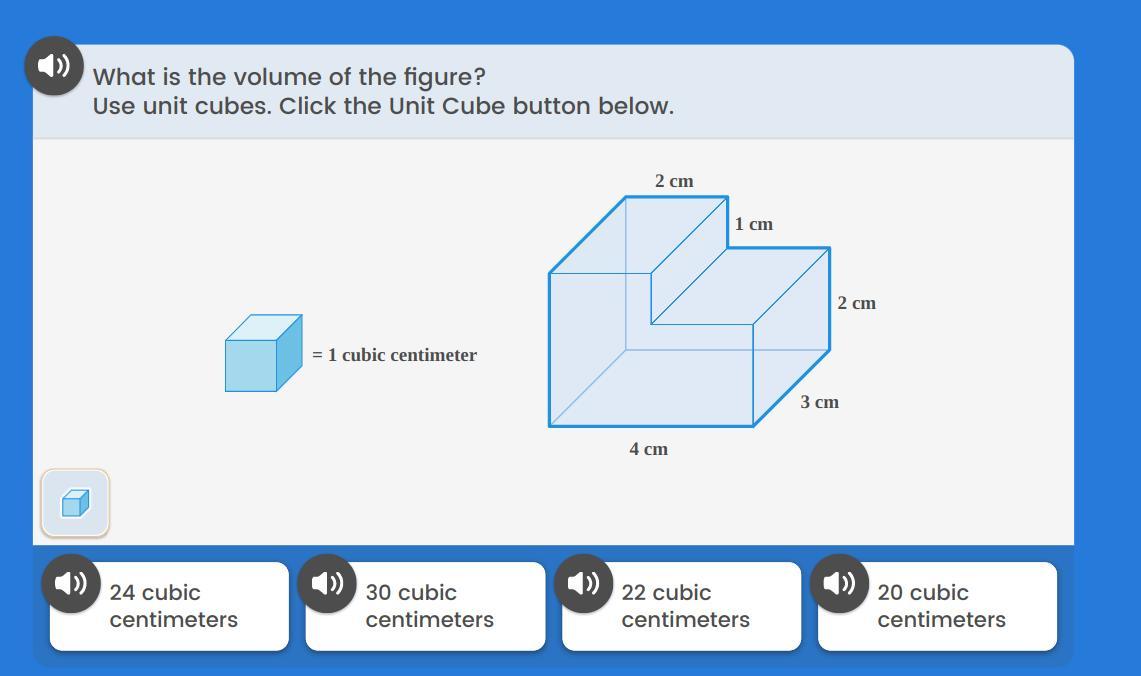Click the L-shaped 3D figure
The height and width of the screenshot is (676, 1141).
click(689, 311)
